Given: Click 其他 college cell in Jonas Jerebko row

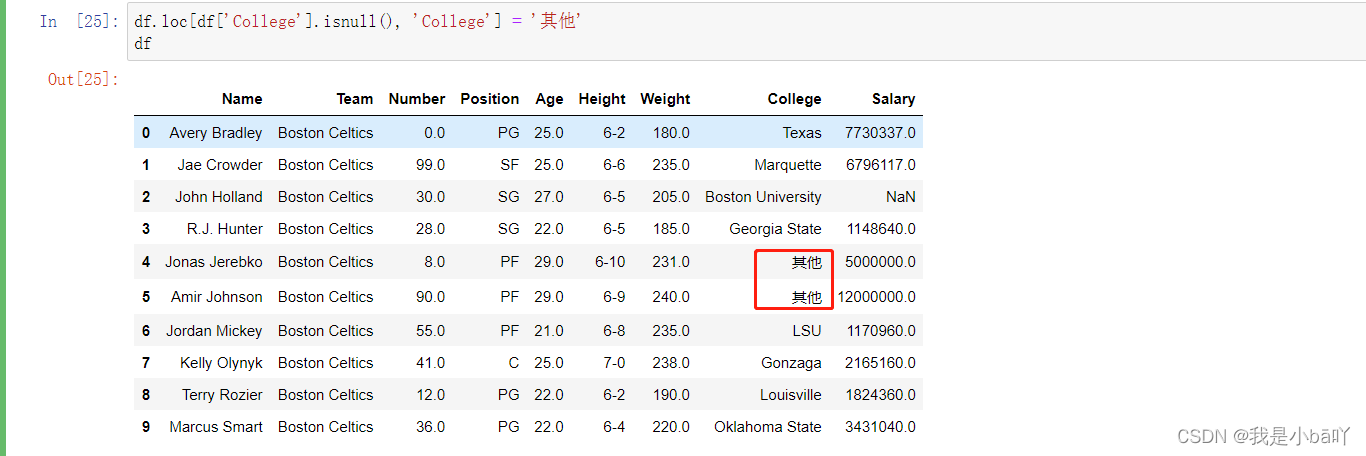Looking at the screenshot, I should click(807, 263).
